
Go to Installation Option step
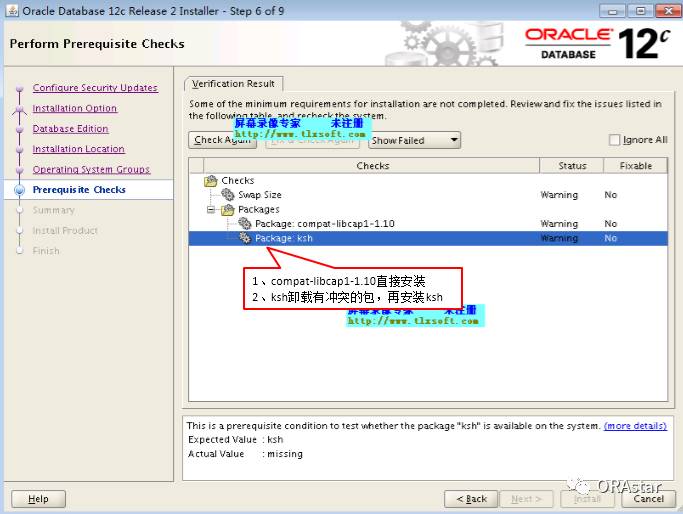[75, 108]
